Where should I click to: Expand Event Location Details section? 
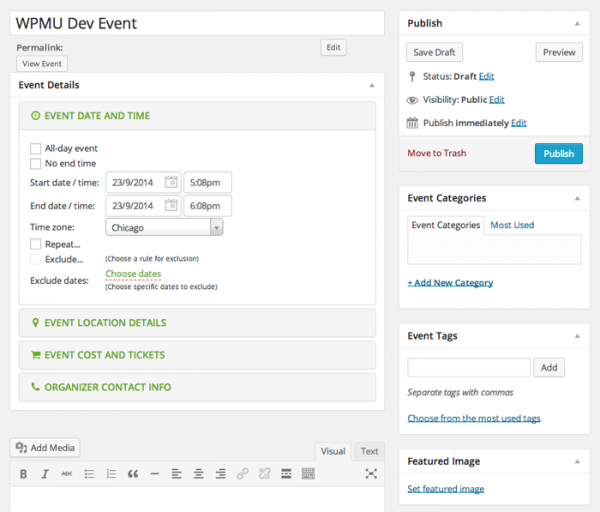click(197, 323)
